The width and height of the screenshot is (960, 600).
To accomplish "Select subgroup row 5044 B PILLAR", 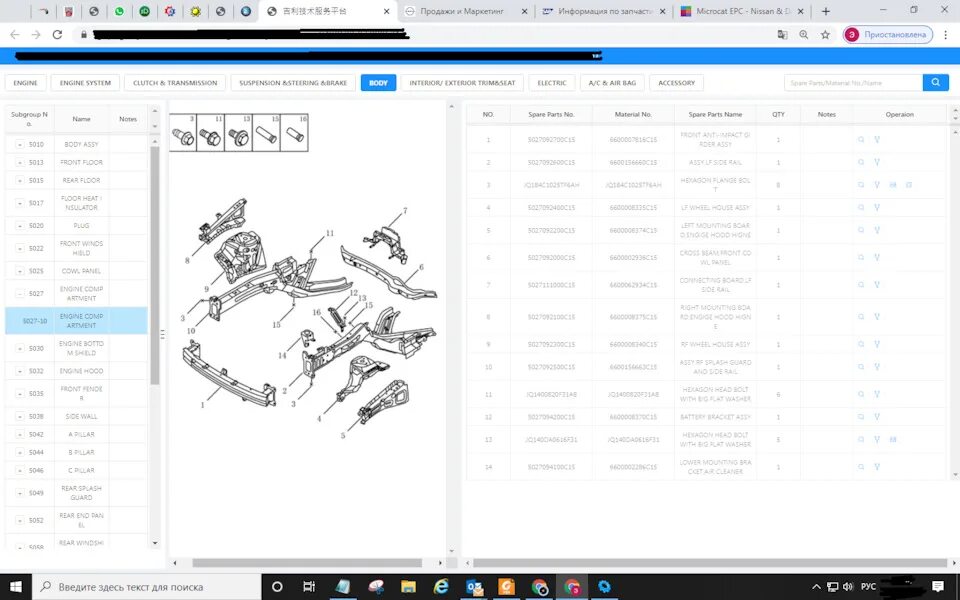I will (76, 452).
